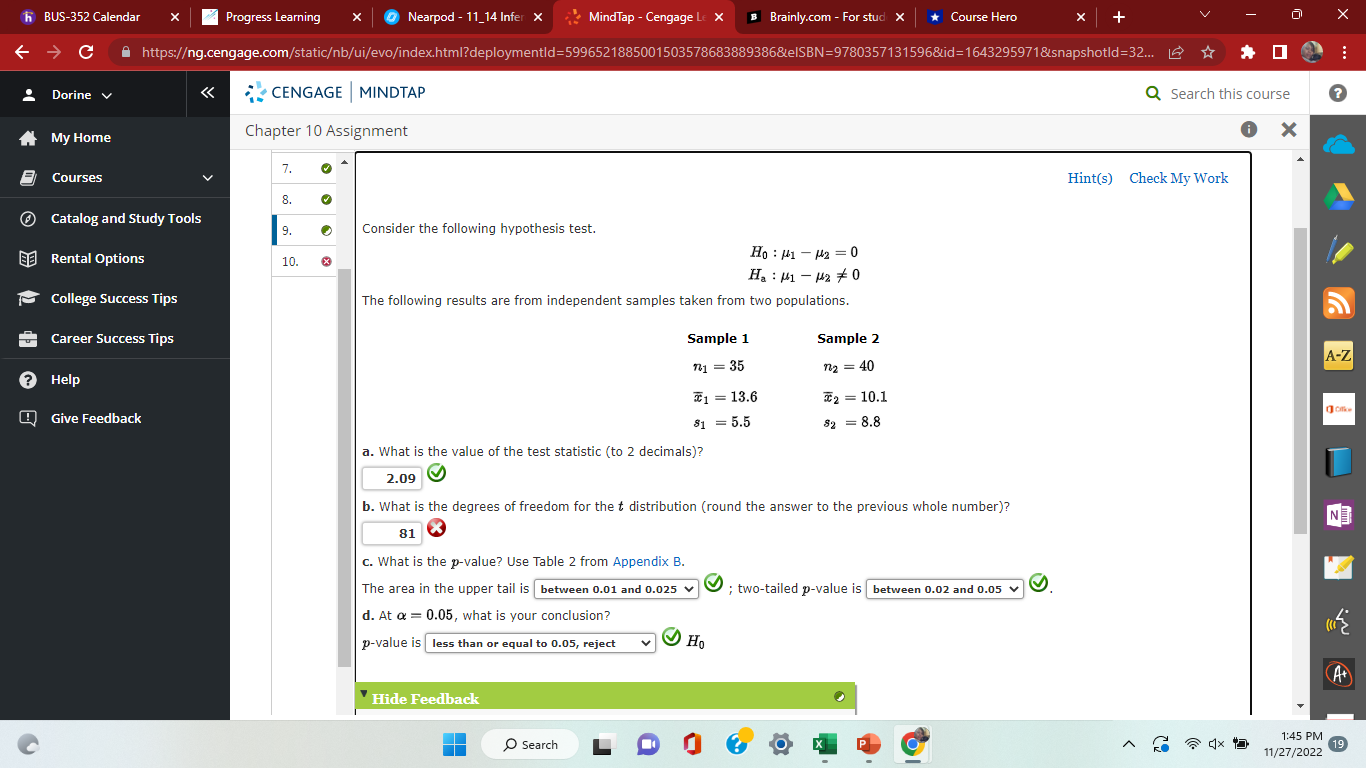
Task: Collapse the navigation sidebar with the double-chevron
Action: pos(207,92)
